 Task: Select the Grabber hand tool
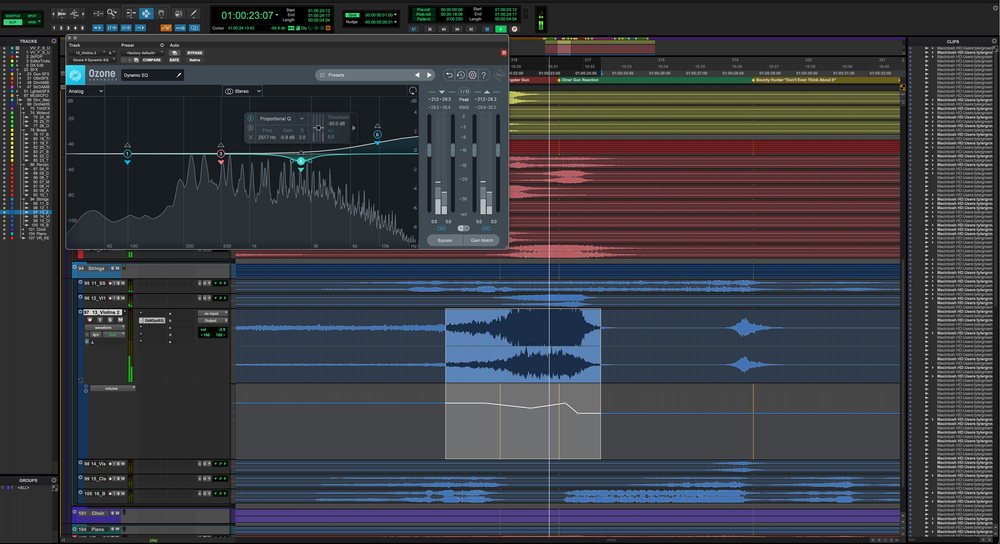[161, 13]
